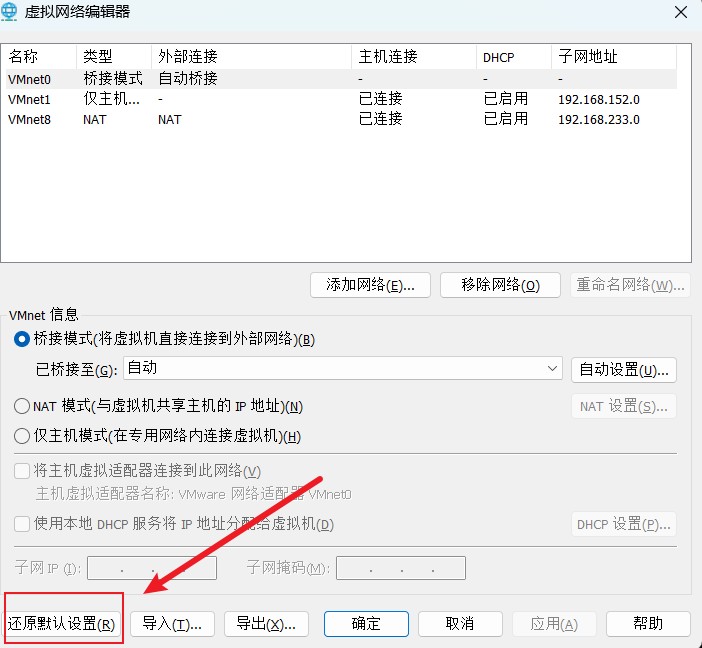Click the 添加网络(E)... button
This screenshot has height=648, width=702.
coord(370,285)
